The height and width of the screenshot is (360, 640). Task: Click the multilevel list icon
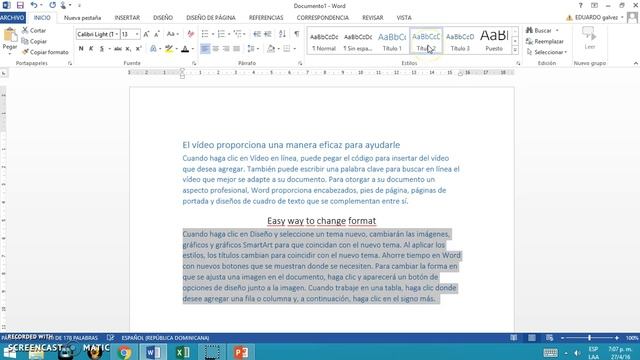(238, 34)
